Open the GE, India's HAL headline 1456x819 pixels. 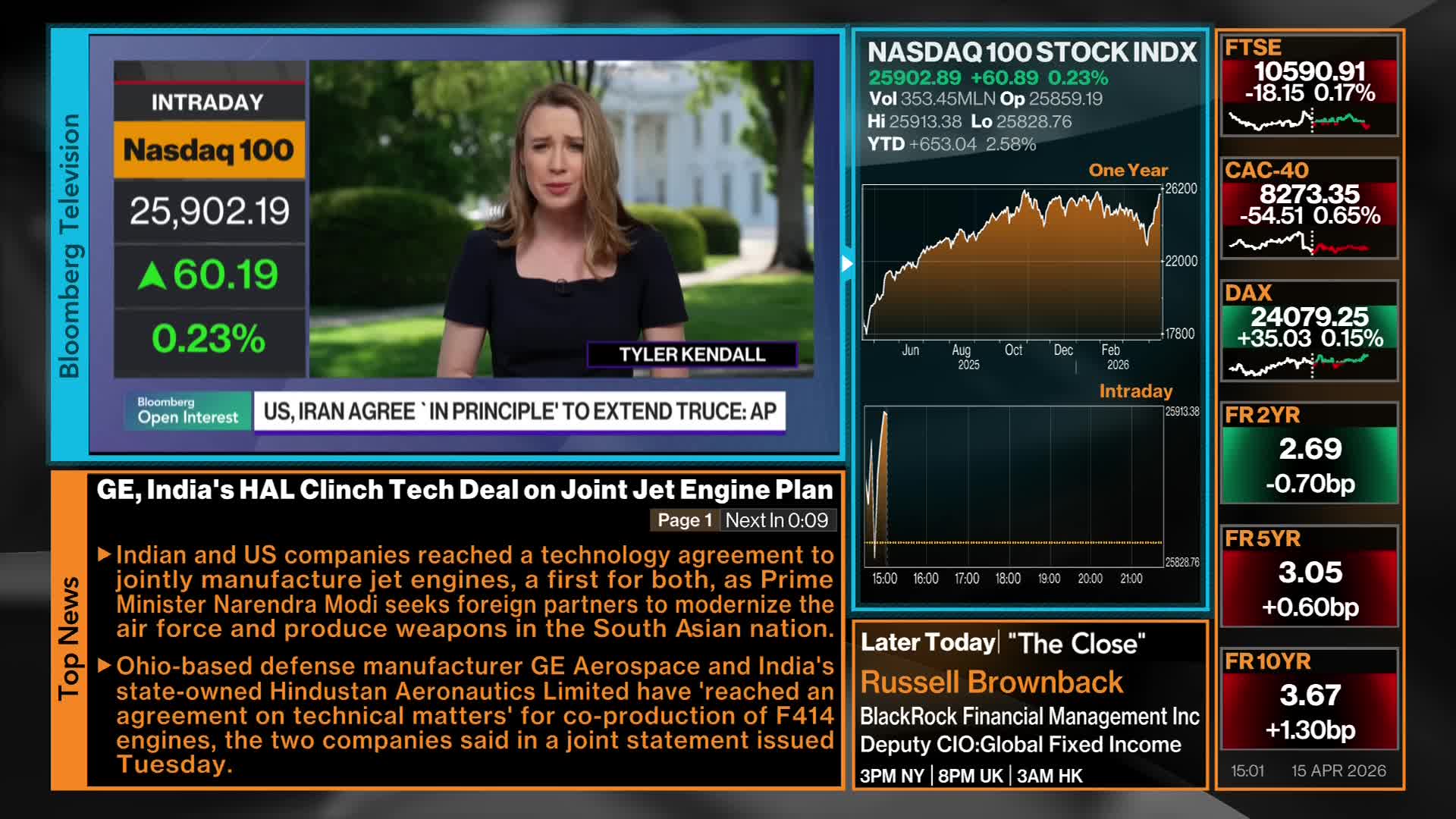click(464, 490)
